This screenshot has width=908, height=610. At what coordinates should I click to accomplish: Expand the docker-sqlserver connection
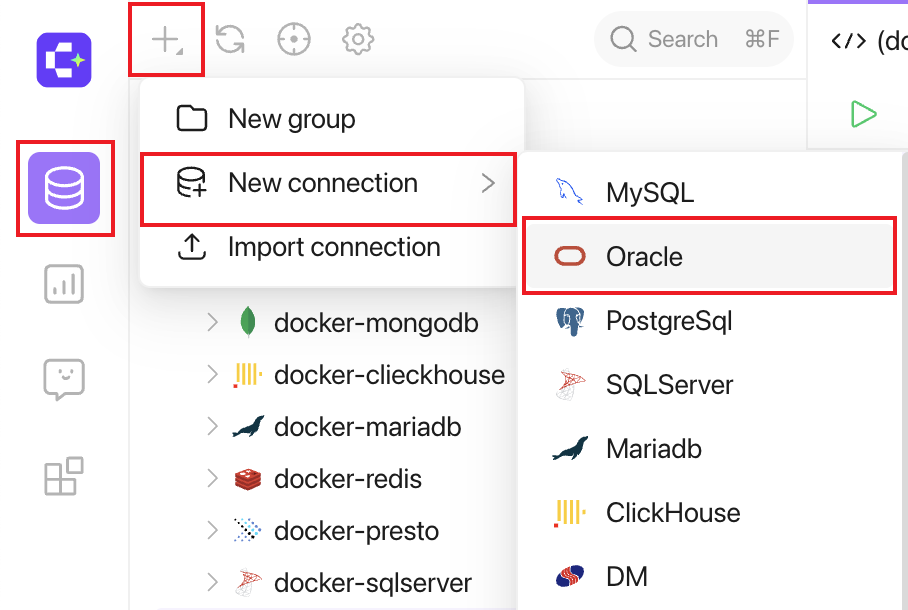pyautogui.click(x=213, y=583)
